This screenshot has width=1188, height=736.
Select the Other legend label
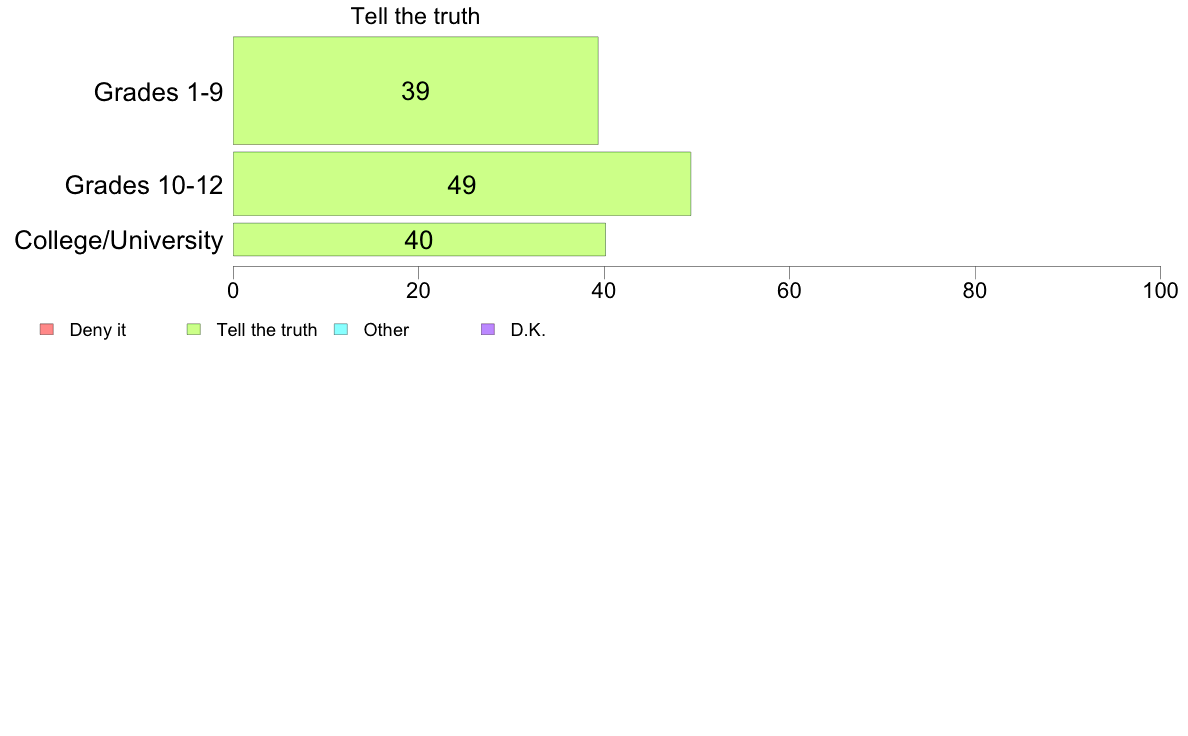click(386, 330)
